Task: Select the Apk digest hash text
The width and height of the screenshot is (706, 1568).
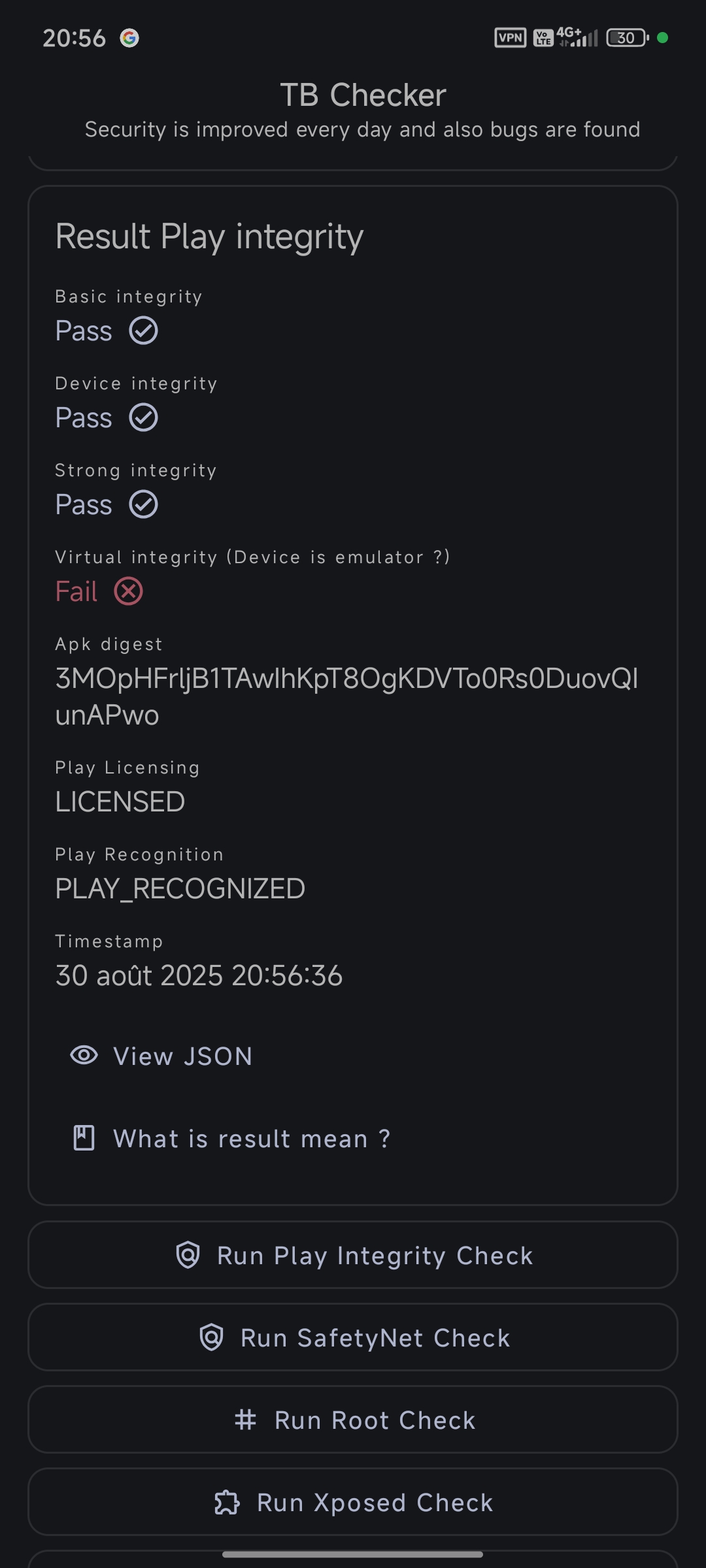Action: [346, 696]
